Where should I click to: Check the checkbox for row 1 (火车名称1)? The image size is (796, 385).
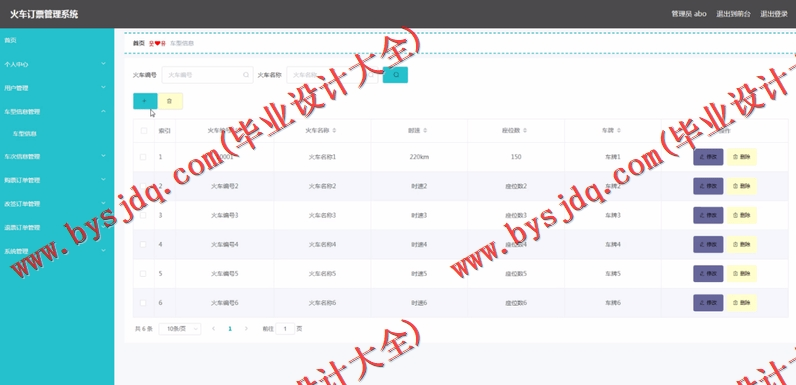(x=143, y=157)
